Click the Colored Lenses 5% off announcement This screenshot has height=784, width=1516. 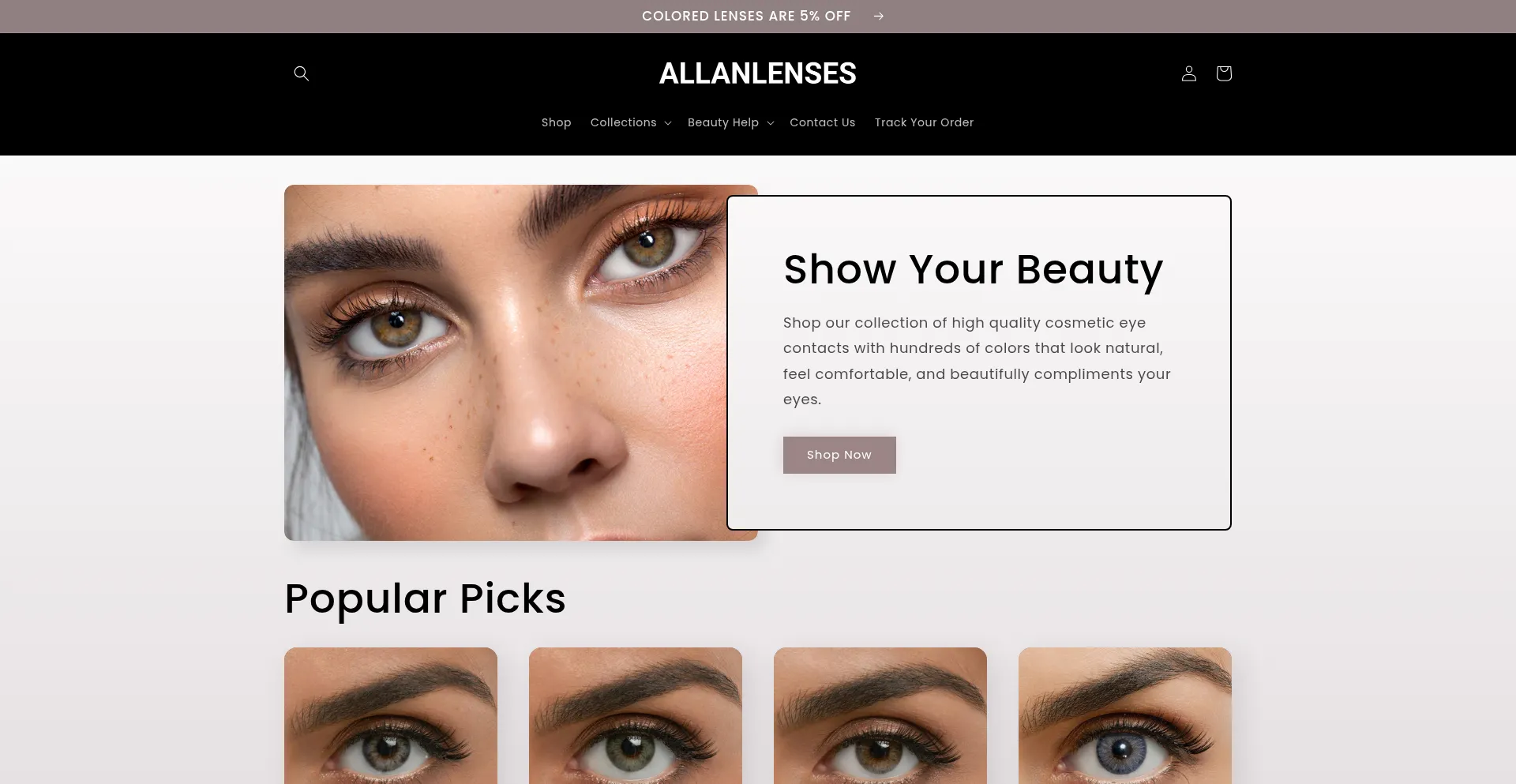click(746, 16)
